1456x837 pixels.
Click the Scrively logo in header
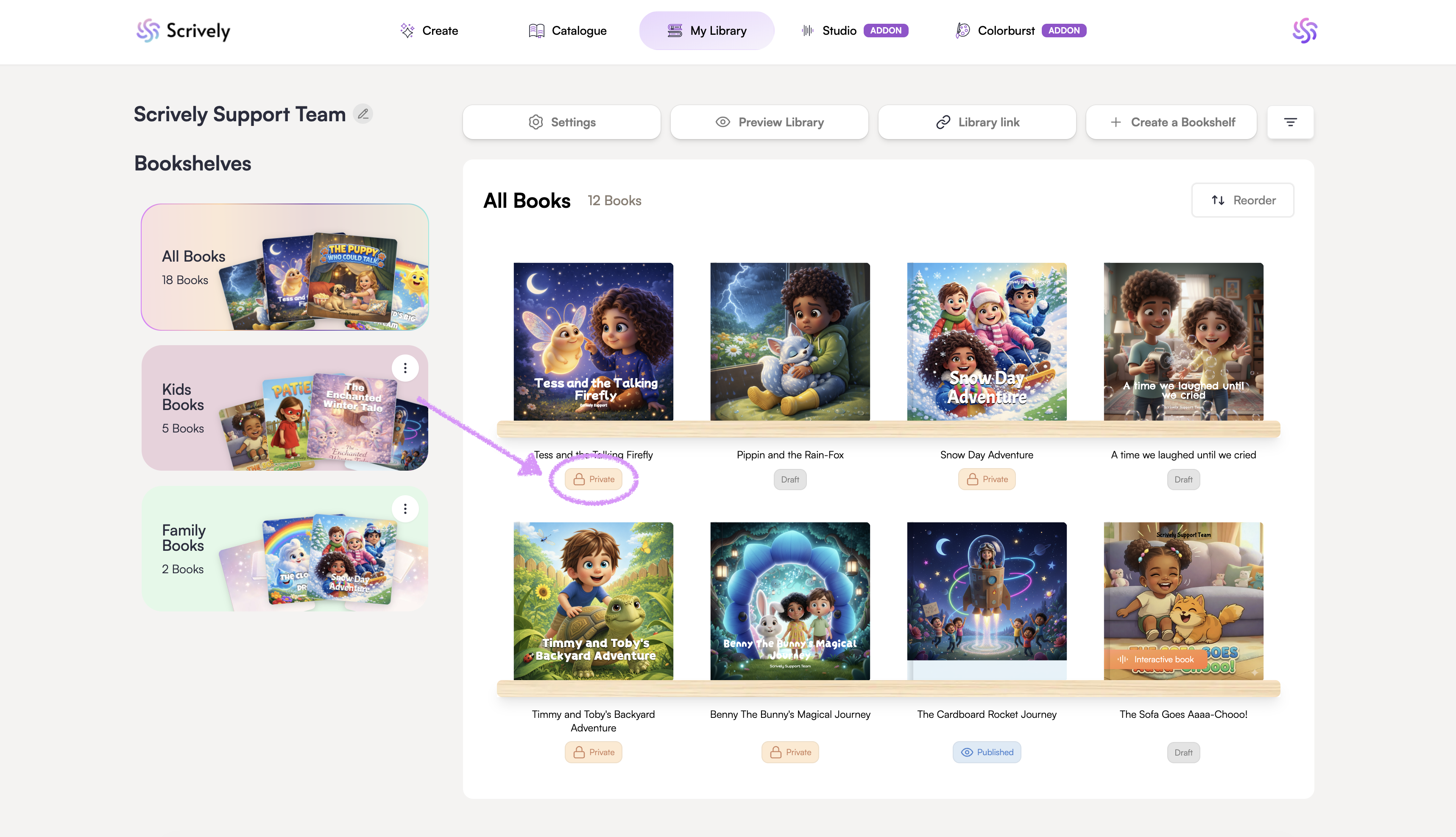point(183,31)
